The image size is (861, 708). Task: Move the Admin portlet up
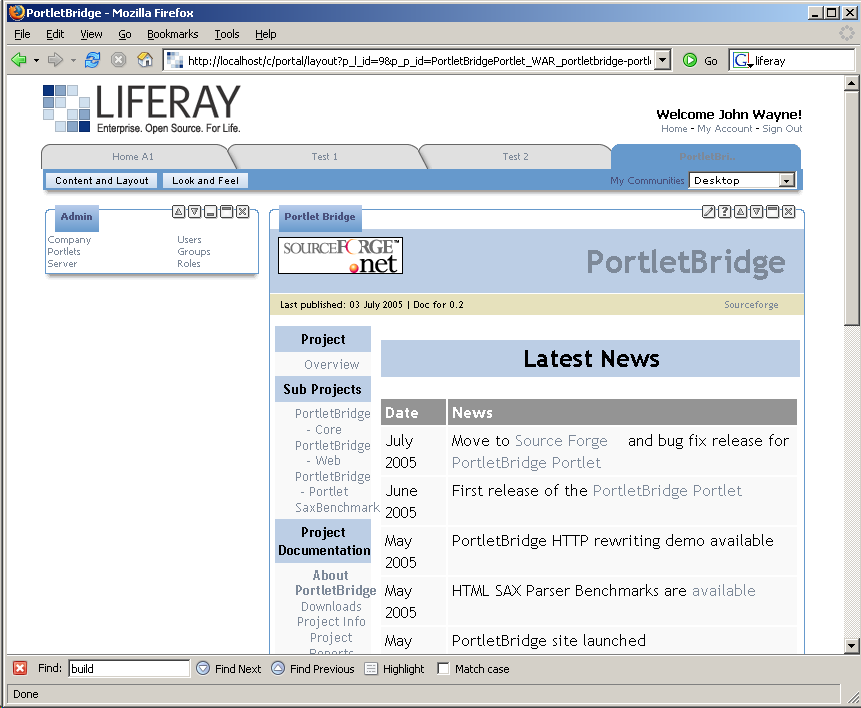click(178, 212)
